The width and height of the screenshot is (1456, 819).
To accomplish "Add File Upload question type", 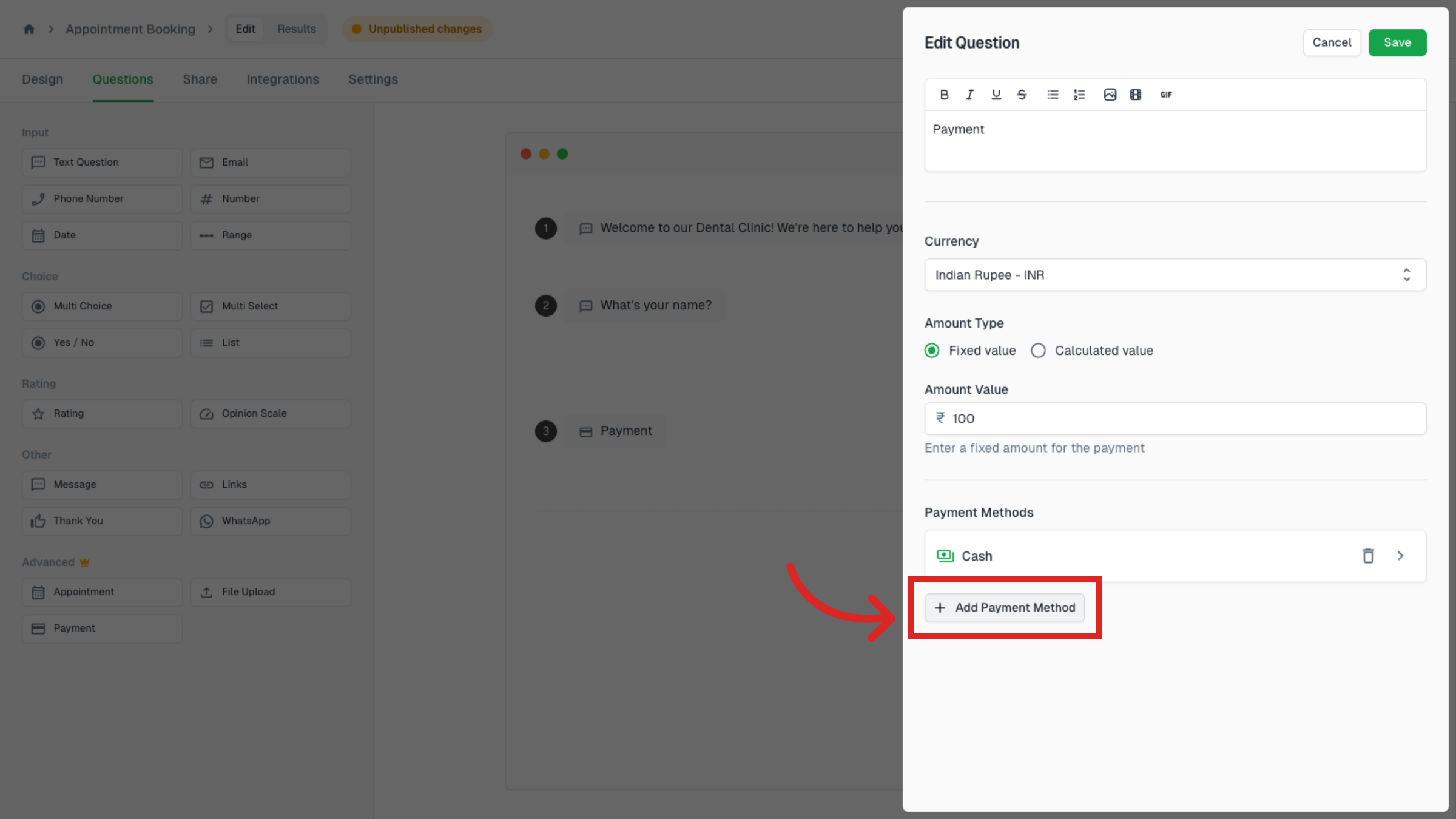I will [271, 592].
